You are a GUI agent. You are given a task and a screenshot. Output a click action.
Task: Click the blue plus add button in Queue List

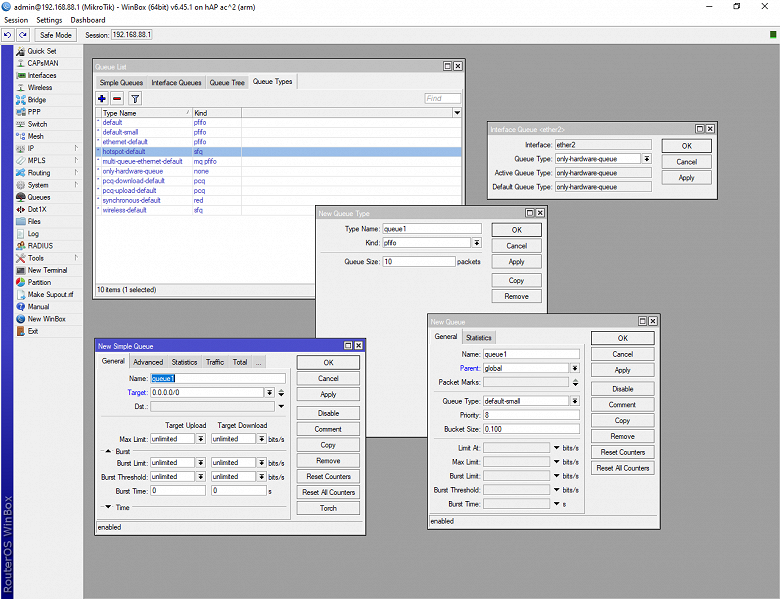(x=102, y=98)
